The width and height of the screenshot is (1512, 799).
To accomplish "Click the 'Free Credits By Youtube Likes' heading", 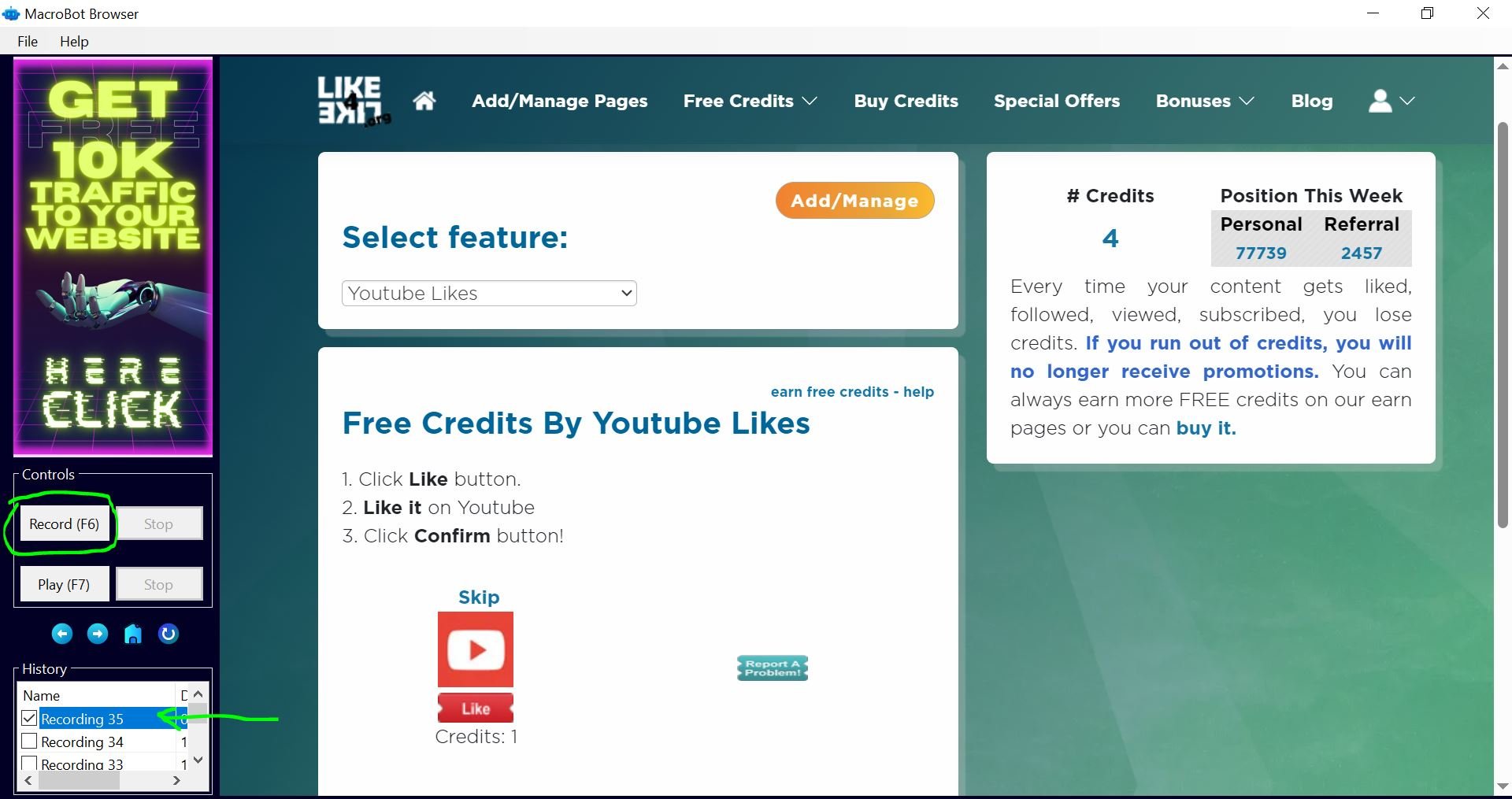I will pyautogui.click(x=576, y=424).
